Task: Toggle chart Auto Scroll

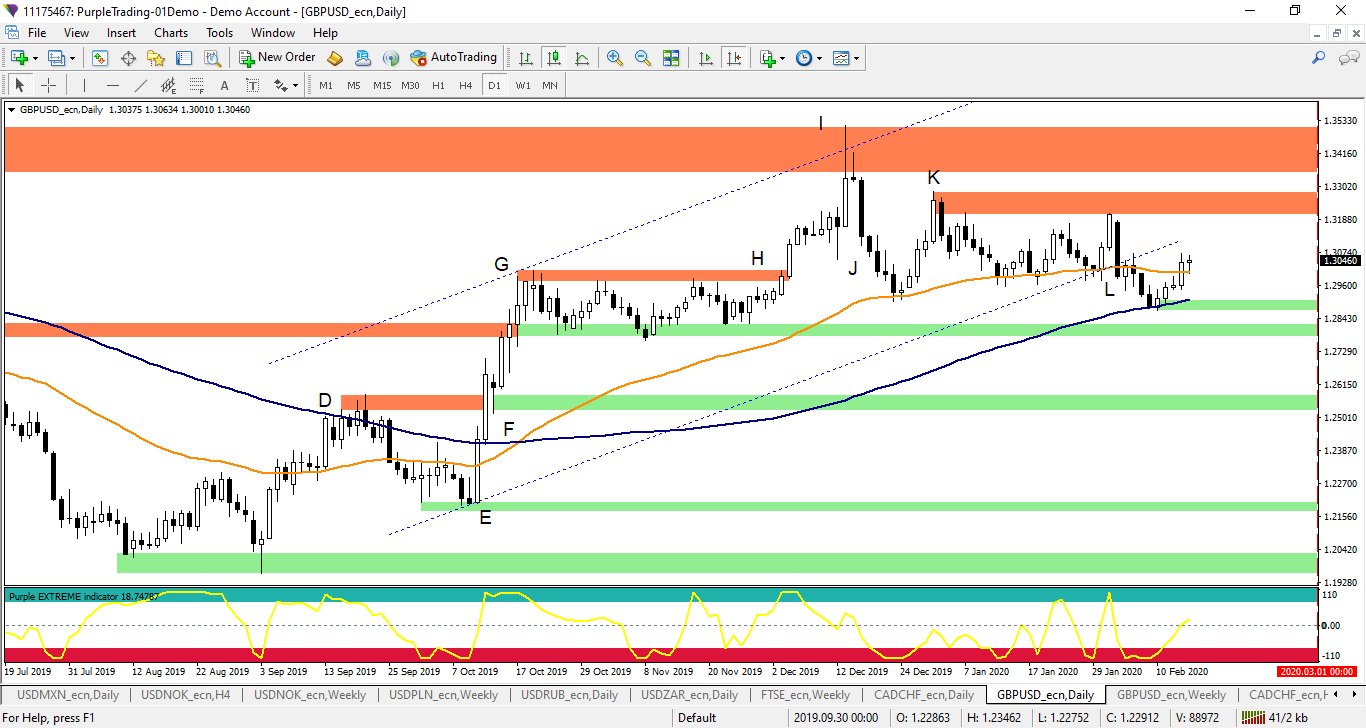Action: [x=706, y=58]
